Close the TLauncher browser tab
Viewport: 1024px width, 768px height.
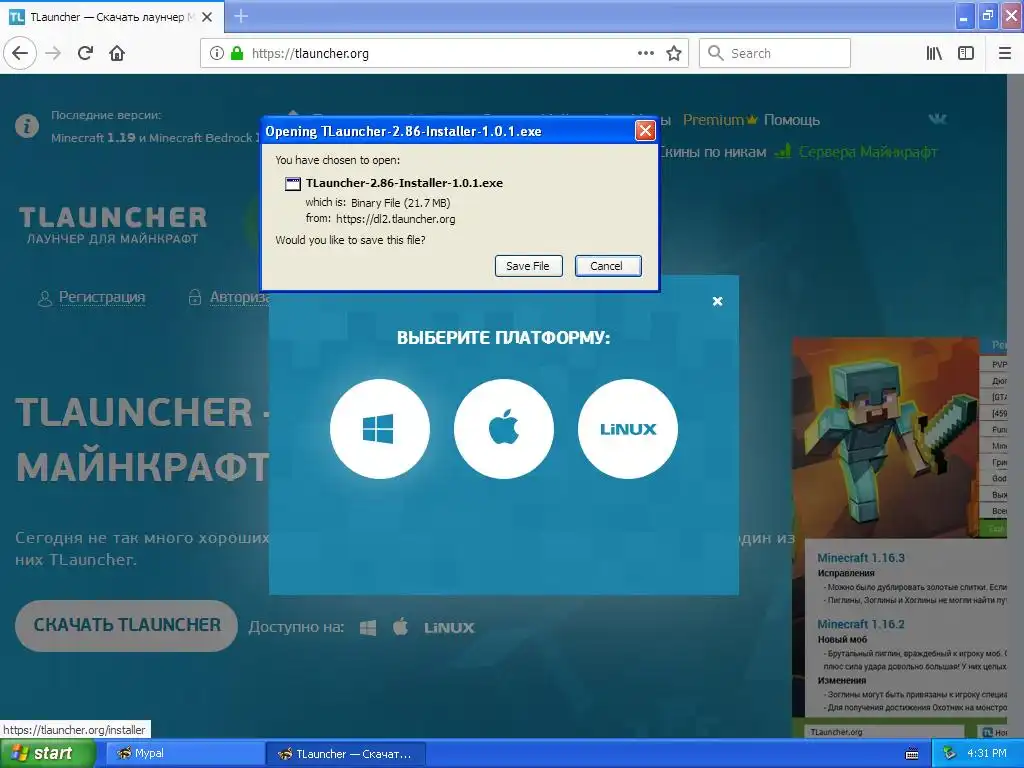[x=207, y=17]
